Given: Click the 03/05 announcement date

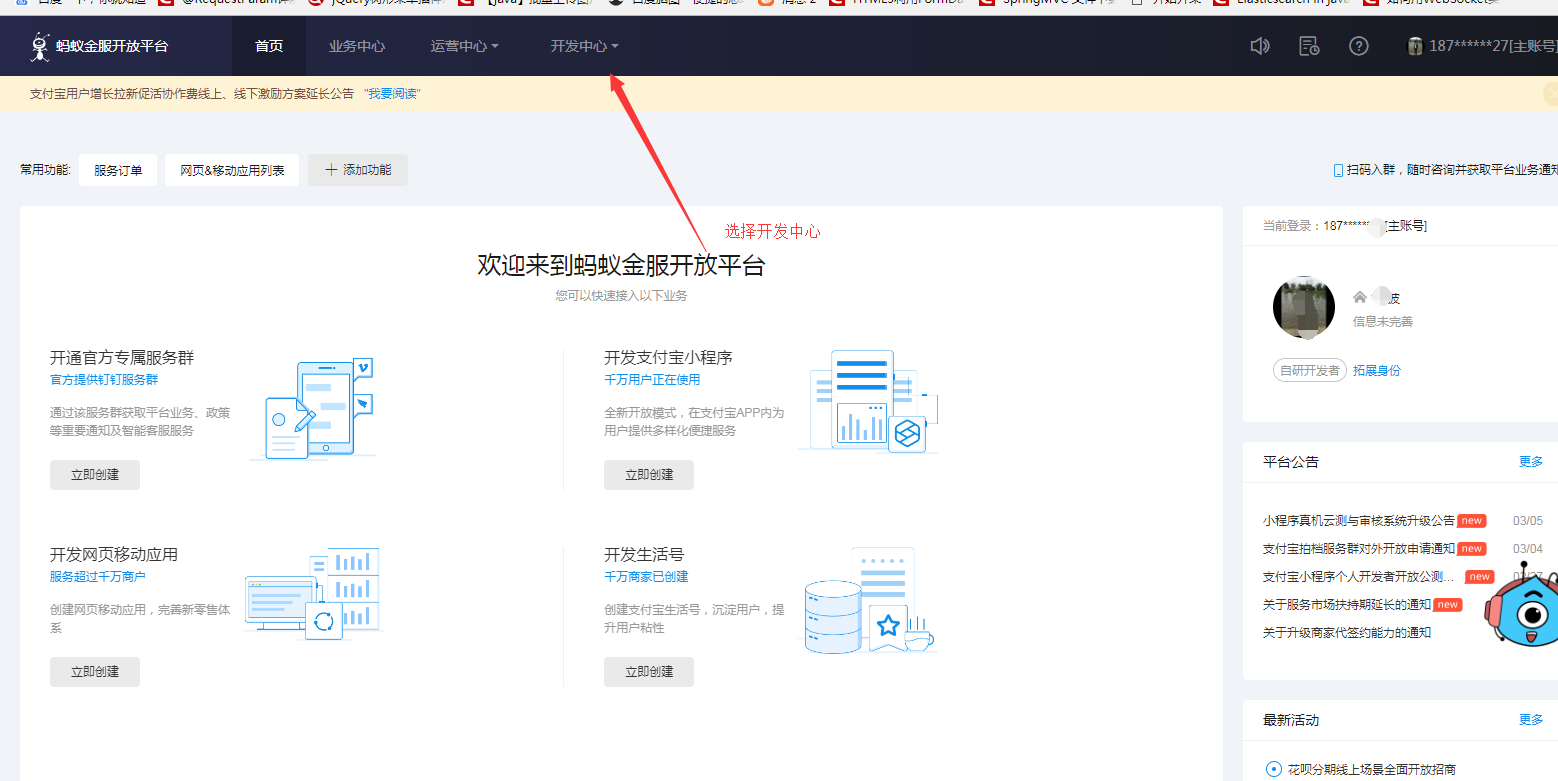Looking at the screenshot, I should [x=1528, y=521].
